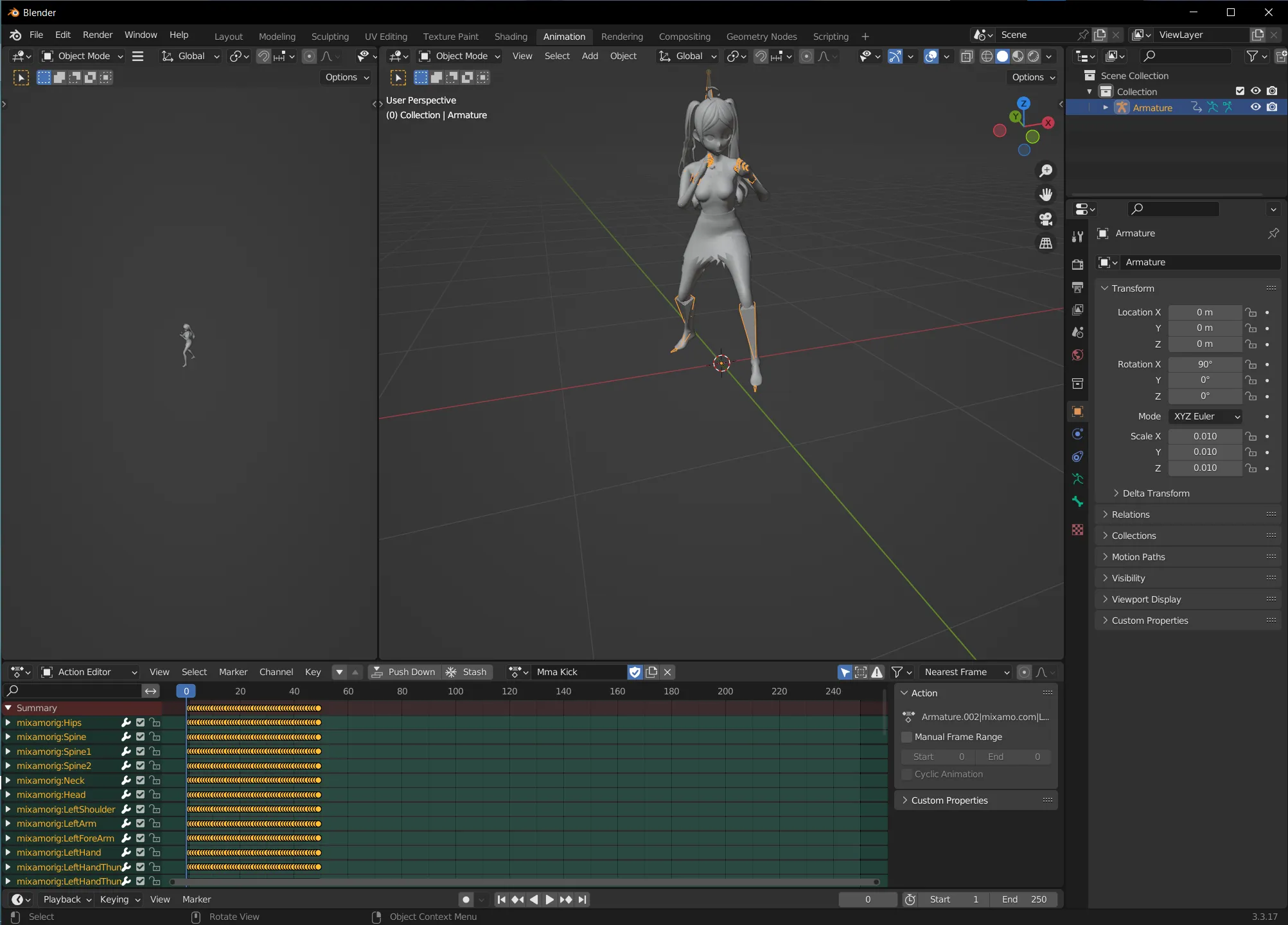
Task: Click the Scale X value slider field
Action: pyautogui.click(x=1204, y=436)
